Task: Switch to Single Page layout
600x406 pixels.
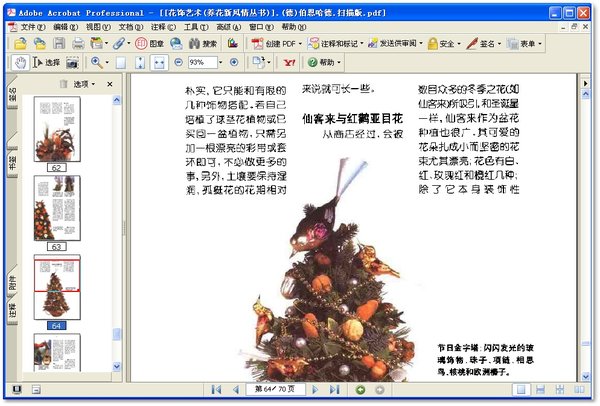Action: point(521,390)
